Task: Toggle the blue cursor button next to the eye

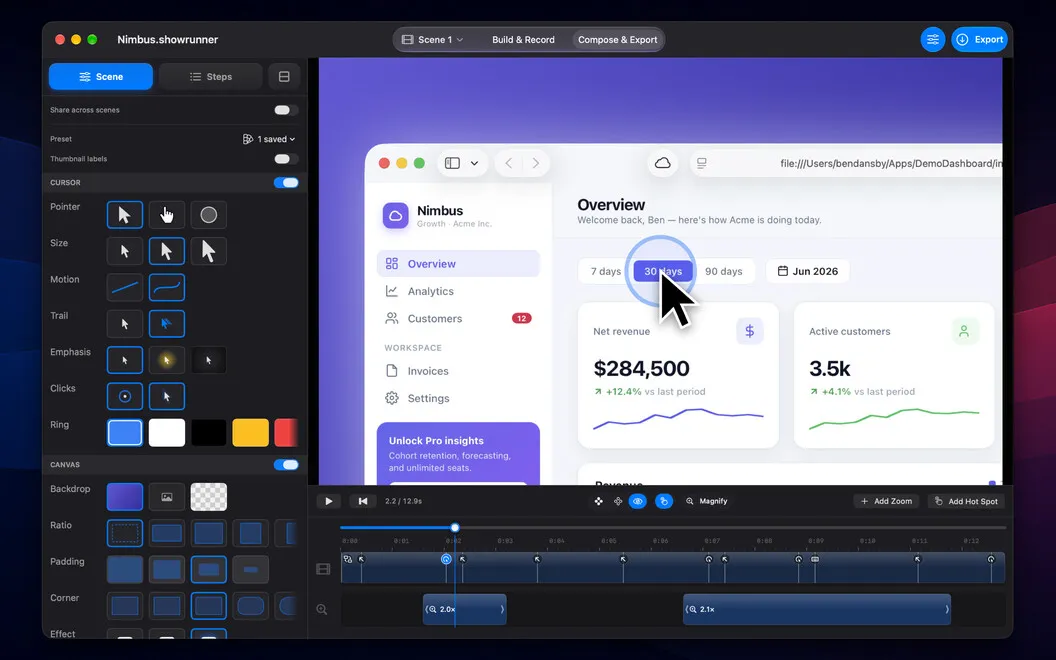Action: pos(664,501)
